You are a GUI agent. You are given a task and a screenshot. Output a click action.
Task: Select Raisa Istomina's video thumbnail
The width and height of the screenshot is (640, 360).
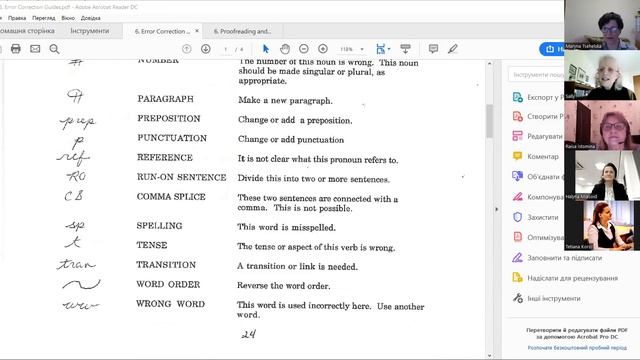(602, 125)
